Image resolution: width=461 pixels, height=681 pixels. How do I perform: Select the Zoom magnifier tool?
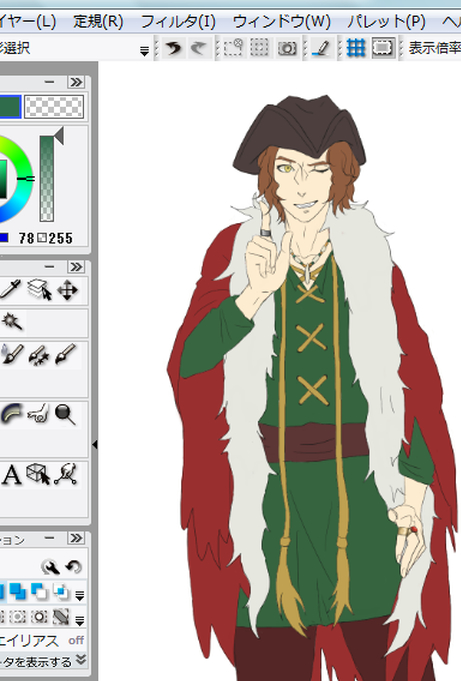[65, 414]
